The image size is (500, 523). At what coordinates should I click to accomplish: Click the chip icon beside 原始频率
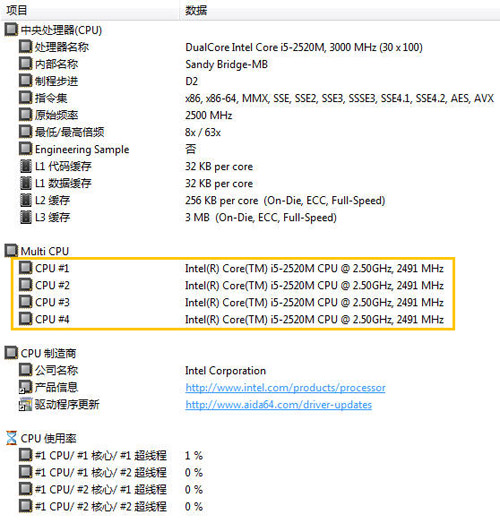[25, 115]
